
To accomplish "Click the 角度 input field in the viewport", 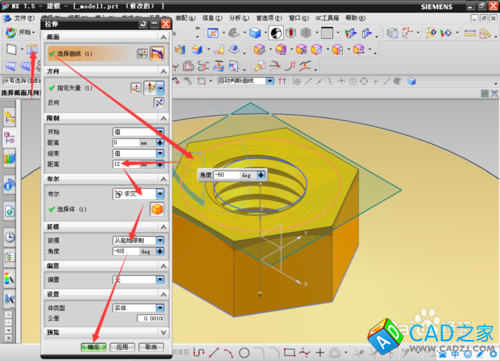I will (227, 175).
